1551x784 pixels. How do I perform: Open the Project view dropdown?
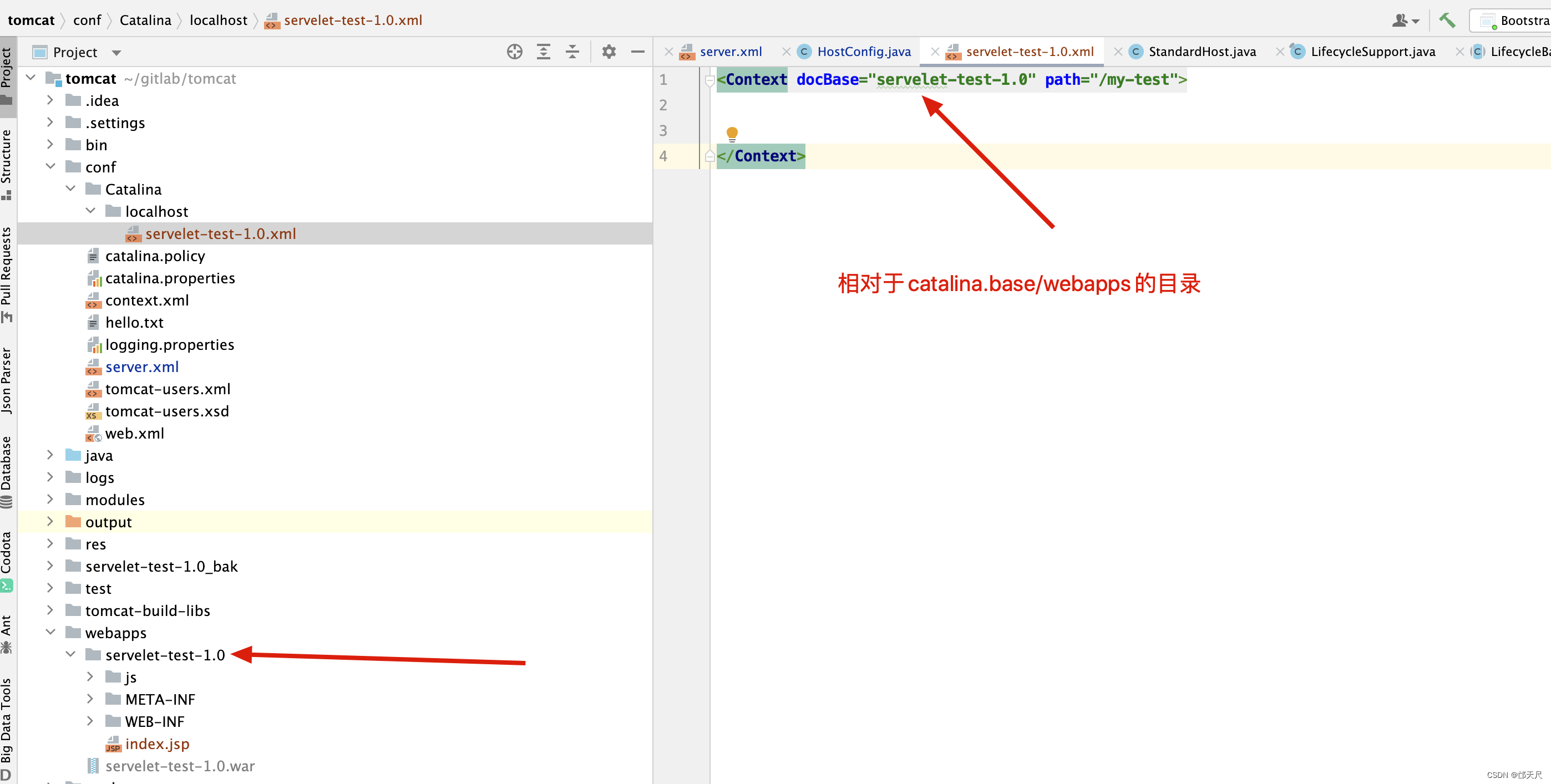[x=116, y=53]
